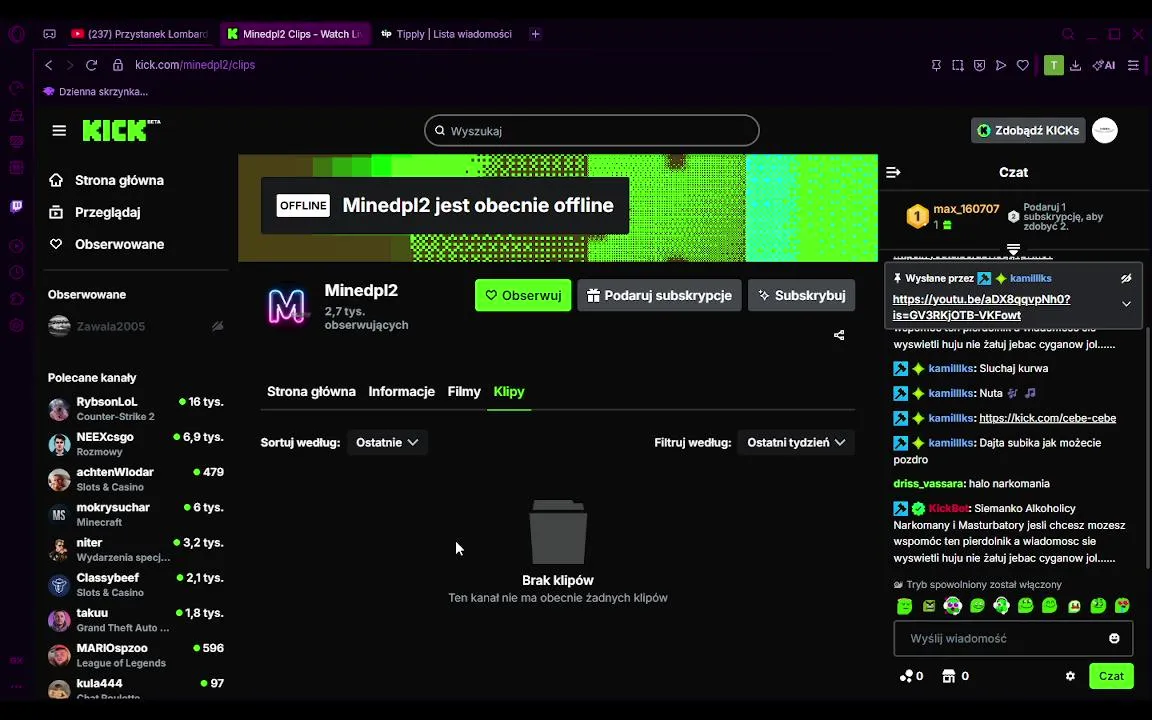Switch to the Tipply browser tab
This screenshot has width=1152, height=720.
(x=446, y=34)
